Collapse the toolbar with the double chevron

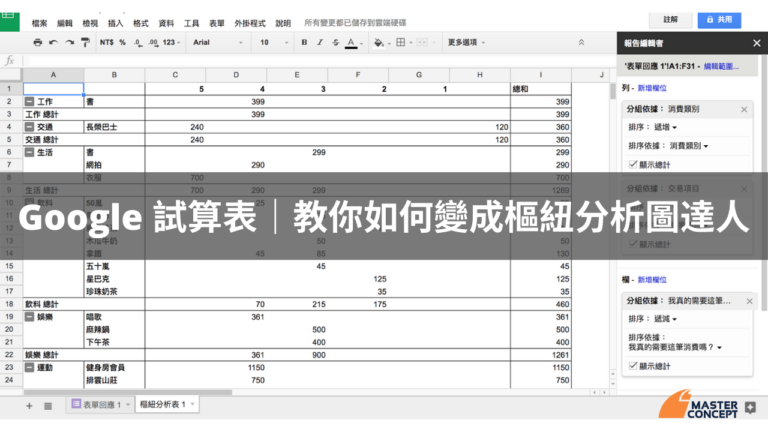coord(581,43)
